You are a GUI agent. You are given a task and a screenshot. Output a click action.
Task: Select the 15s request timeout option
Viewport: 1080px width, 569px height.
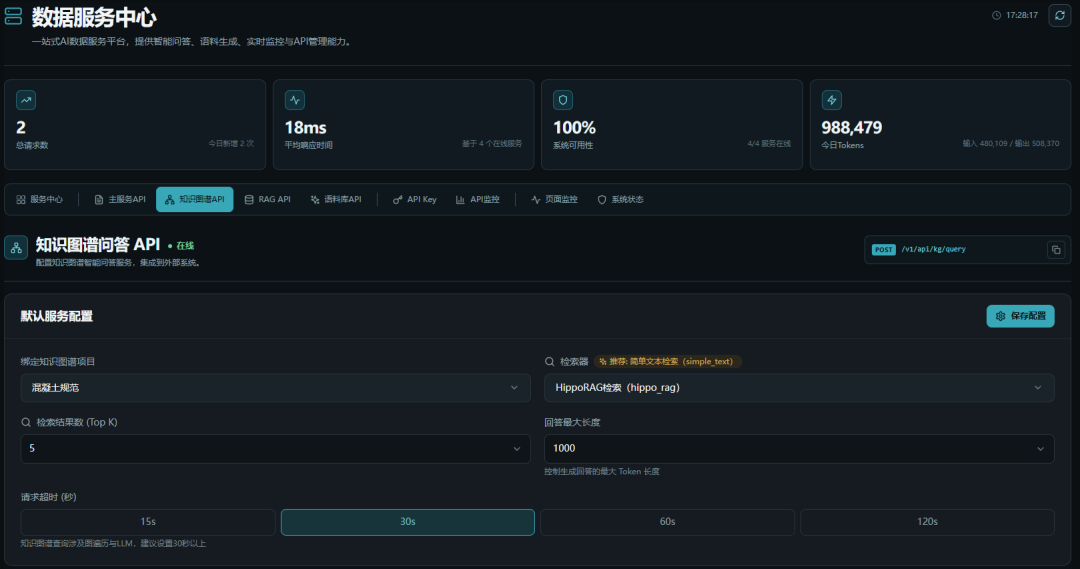148,522
